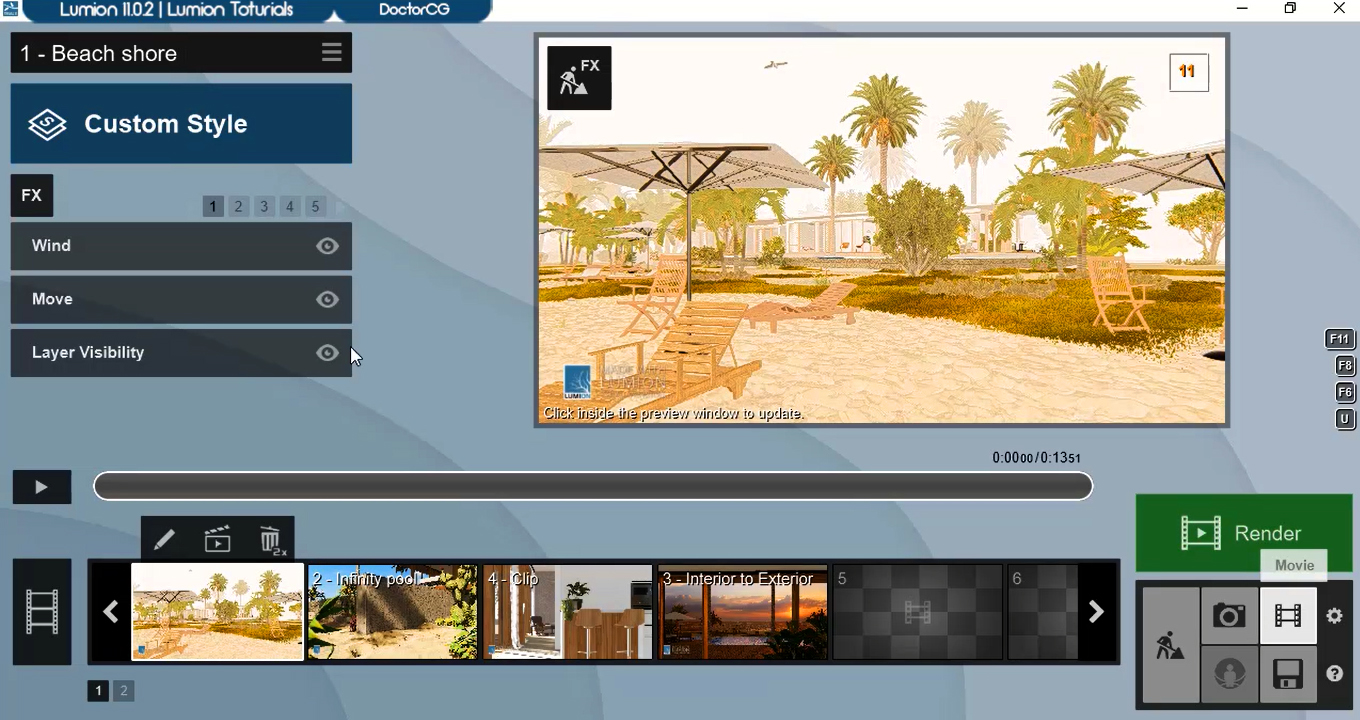Close the Lumion window
The height and width of the screenshot is (720, 1360).
tap(1339, 9)
